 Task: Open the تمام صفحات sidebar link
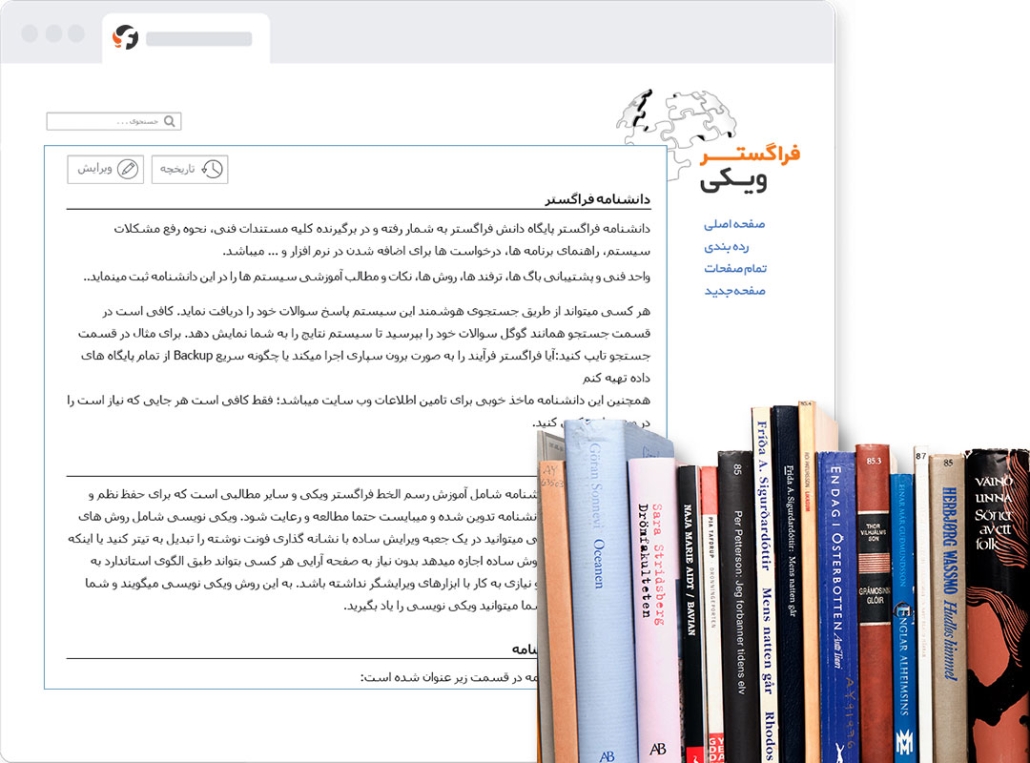point(734,268)
